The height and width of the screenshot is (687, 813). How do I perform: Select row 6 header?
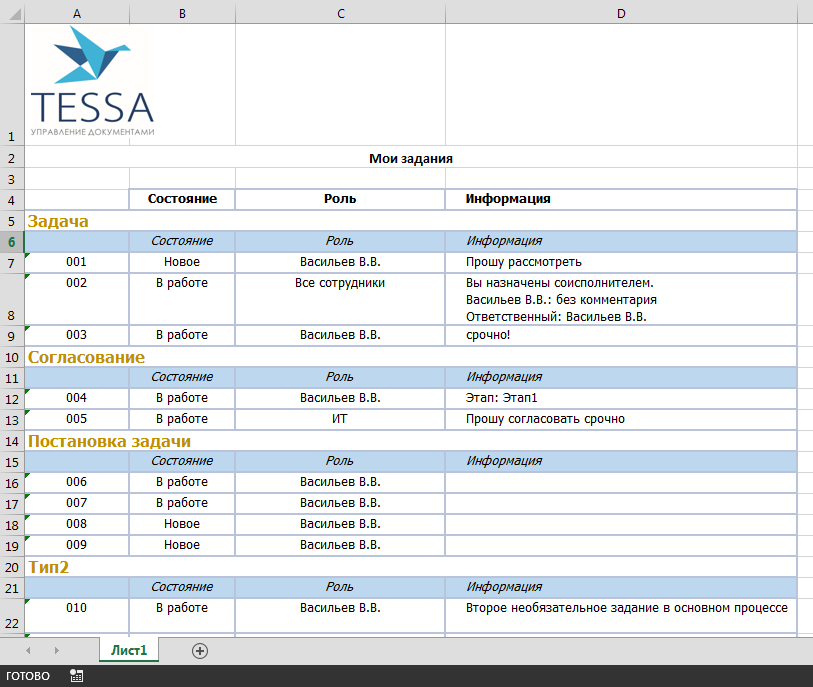(11, 242)
